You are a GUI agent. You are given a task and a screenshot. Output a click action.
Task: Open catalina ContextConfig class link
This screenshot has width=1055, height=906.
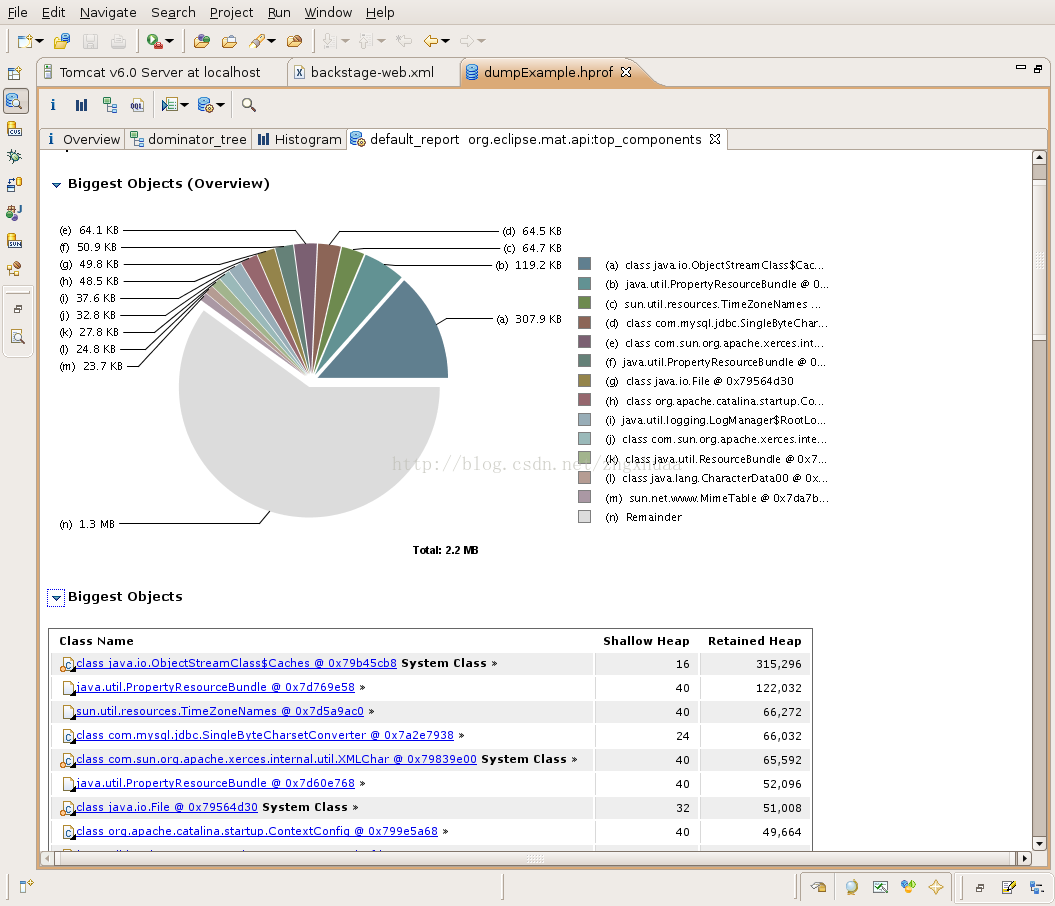coord(257,831)
